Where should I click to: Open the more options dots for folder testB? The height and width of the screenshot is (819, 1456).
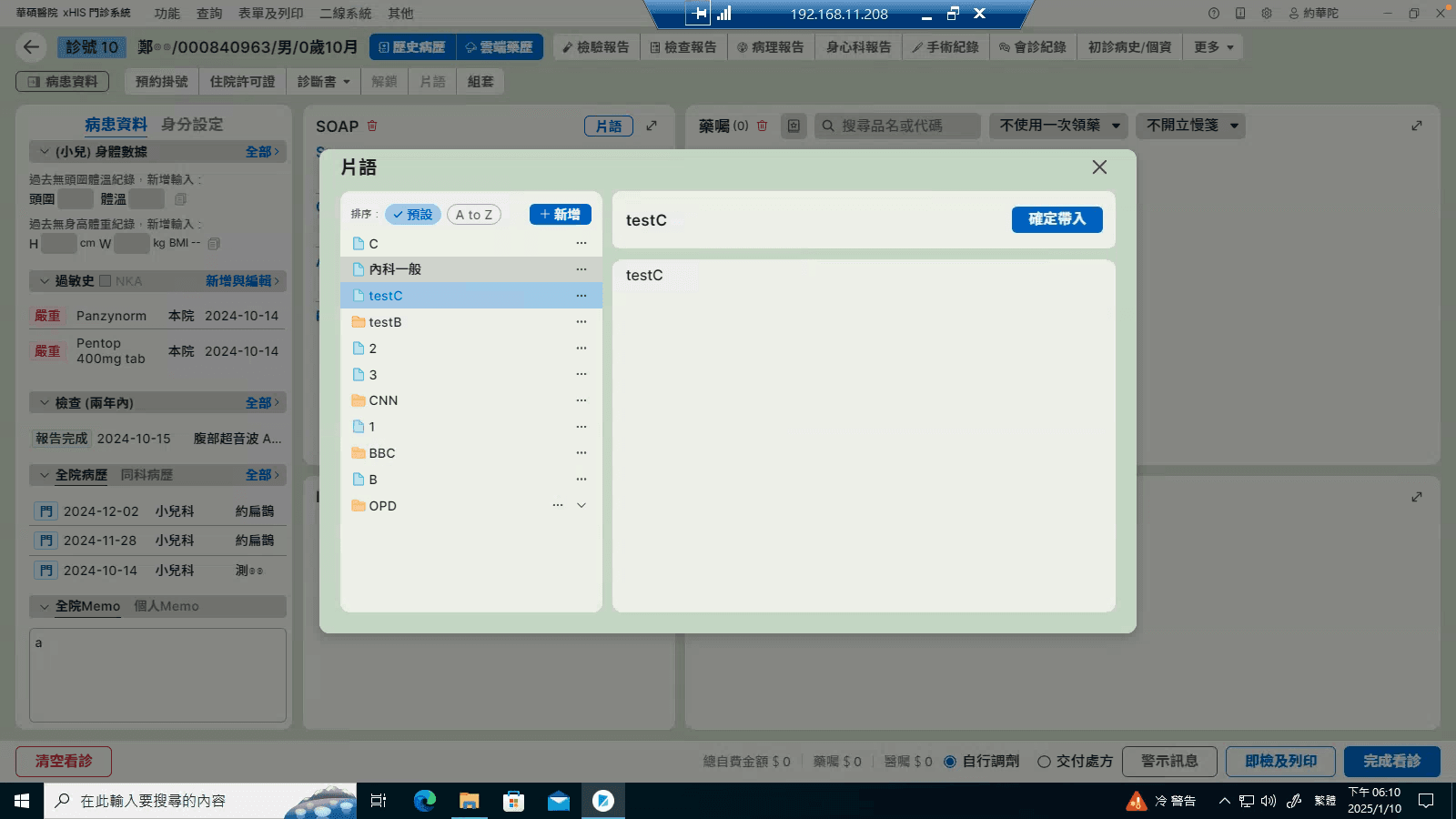(x=581, y=322)
